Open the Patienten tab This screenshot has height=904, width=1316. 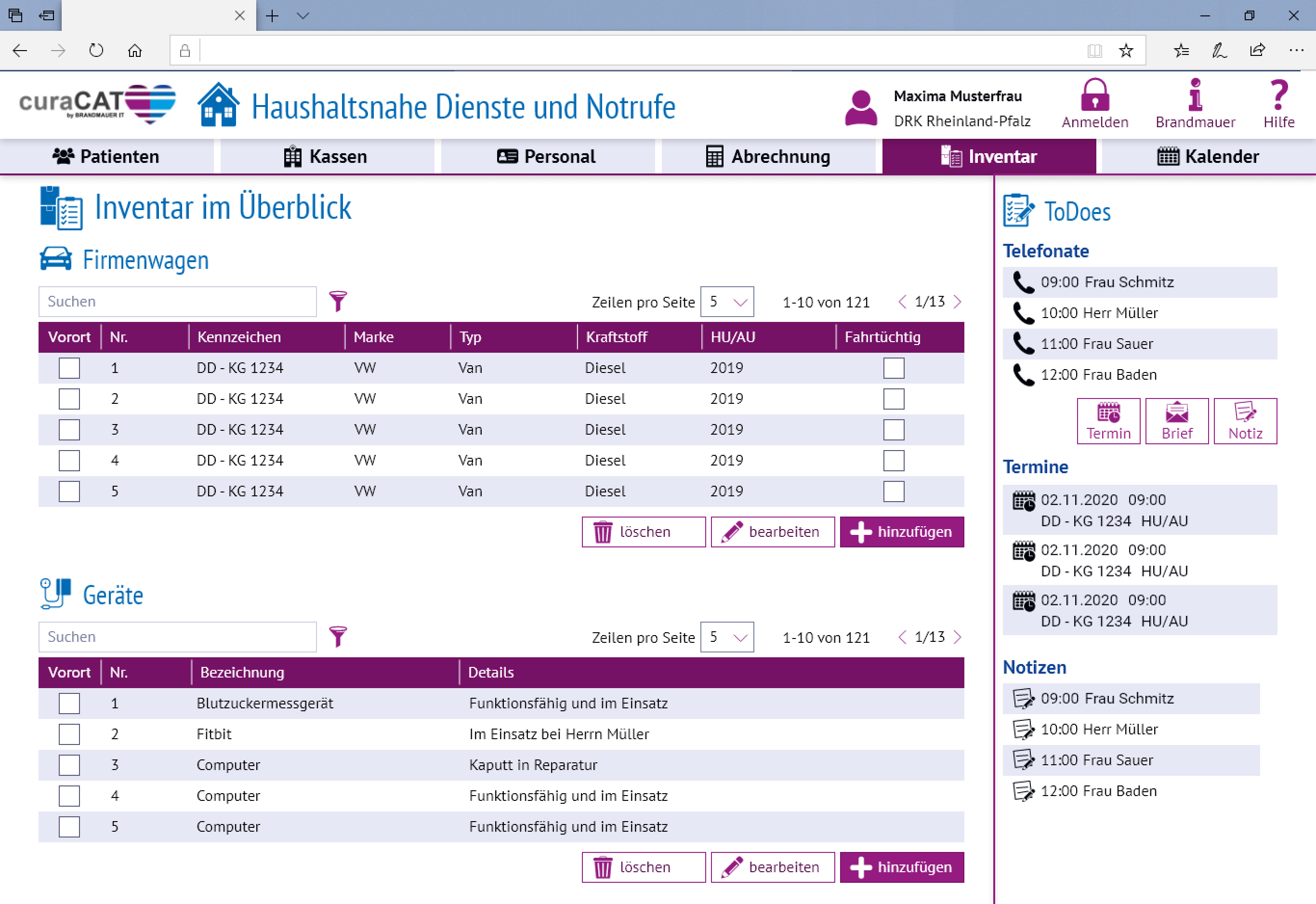point(106,156)
